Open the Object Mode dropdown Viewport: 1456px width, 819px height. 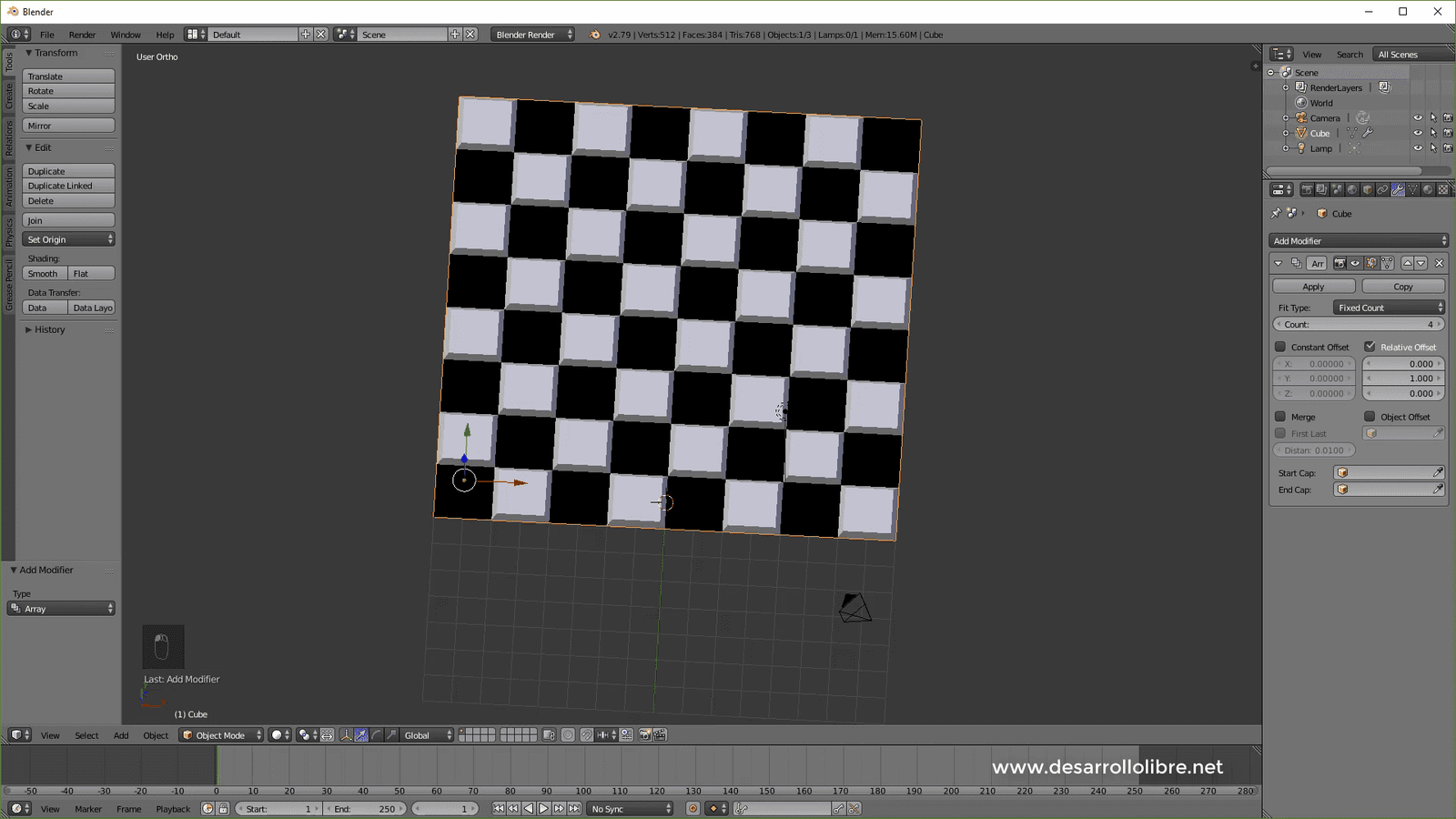222,735
